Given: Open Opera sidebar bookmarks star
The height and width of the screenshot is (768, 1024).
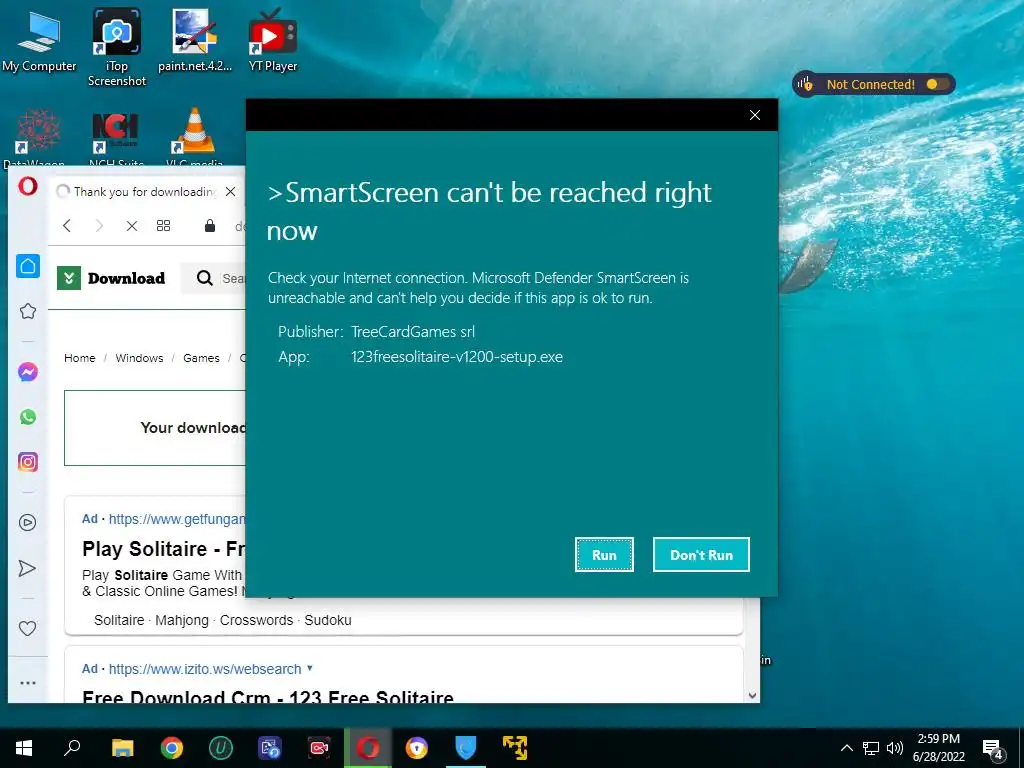Looking at the screenshot, I should click(28, 312).
